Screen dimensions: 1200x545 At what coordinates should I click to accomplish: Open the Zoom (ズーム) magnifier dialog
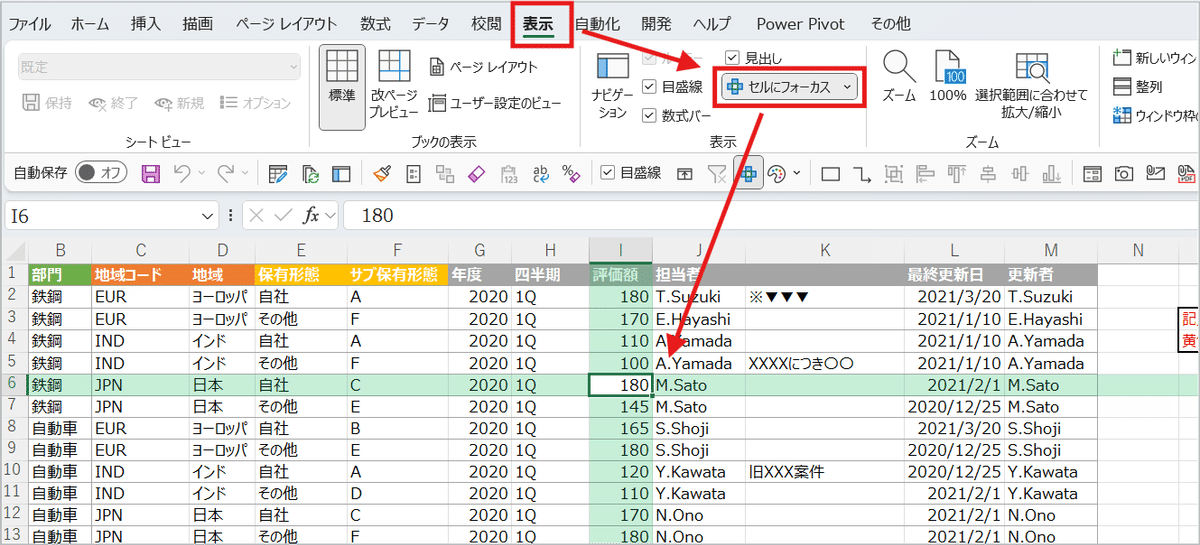(x=899, y=78)
